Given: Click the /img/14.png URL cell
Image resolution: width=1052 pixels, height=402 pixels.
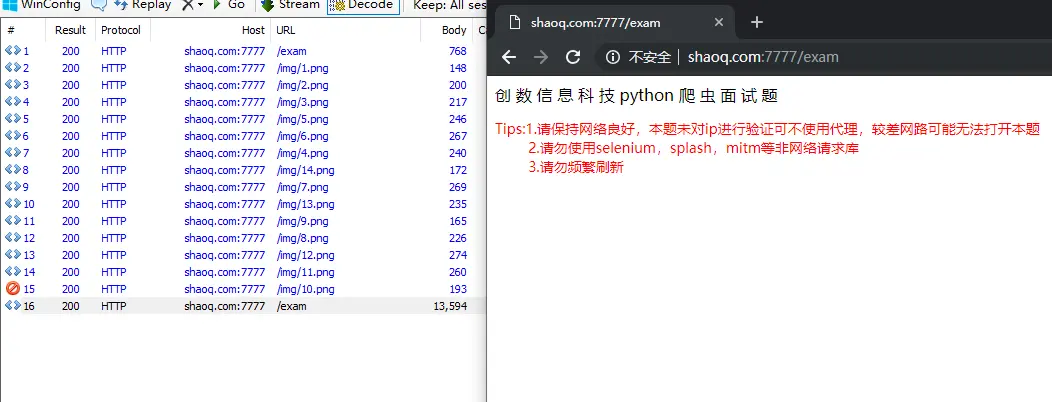Looking at the screenshot, I should tap(305, 170).
